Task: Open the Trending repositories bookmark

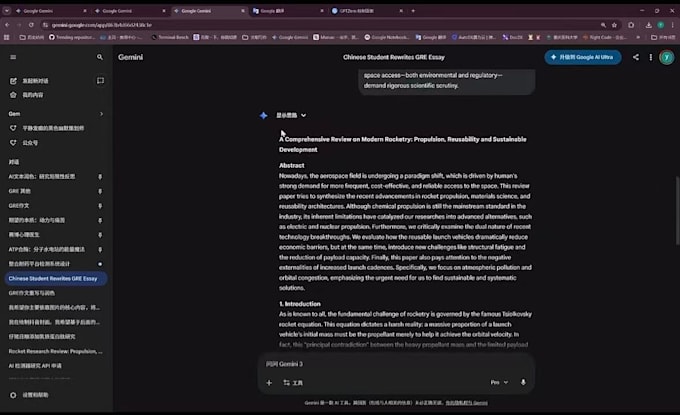Action: click(71, 37)
